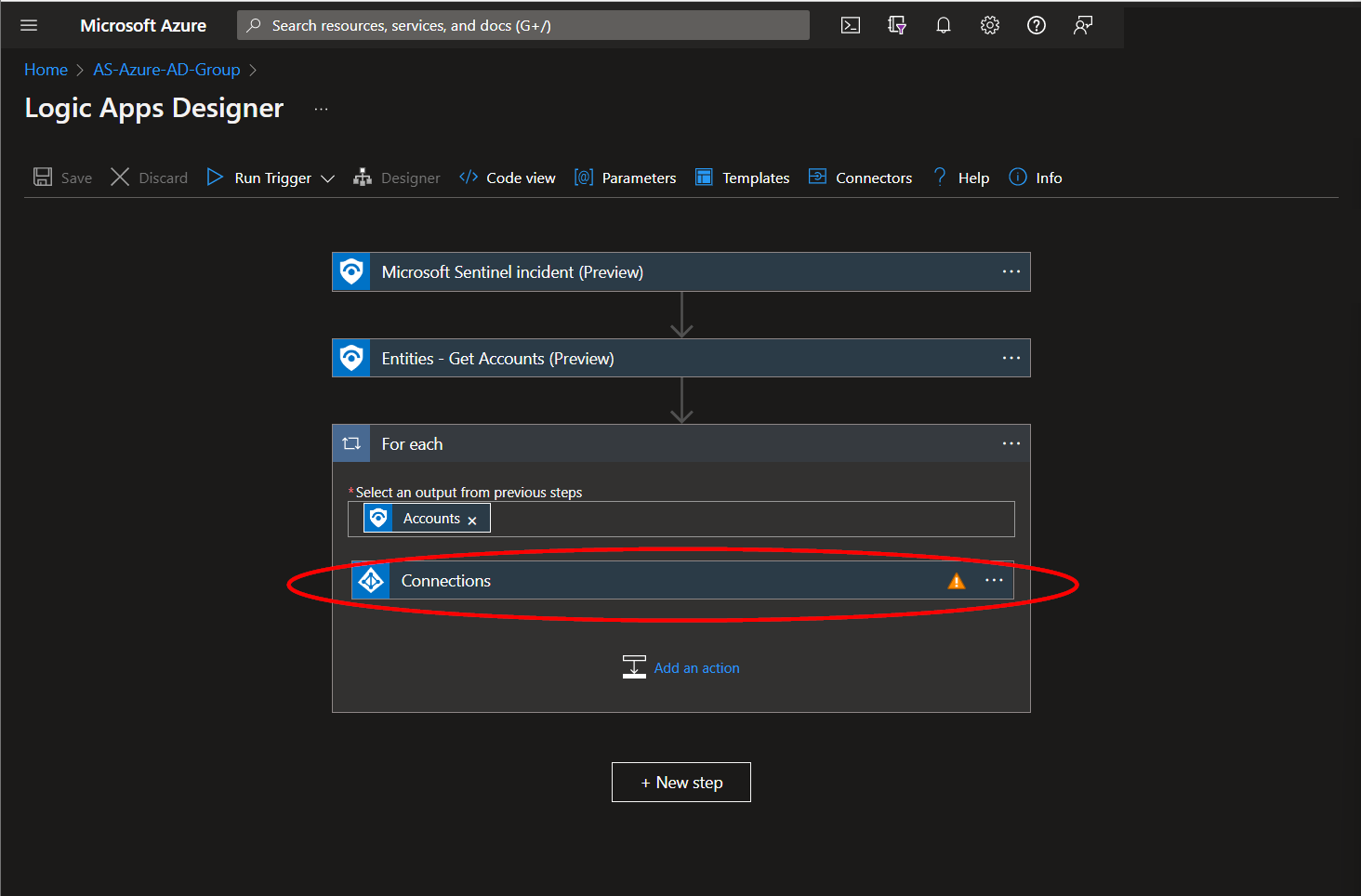The image size is (1361, 896).
Task: Click the Templates toolbar icon
Action: [704, 177]
